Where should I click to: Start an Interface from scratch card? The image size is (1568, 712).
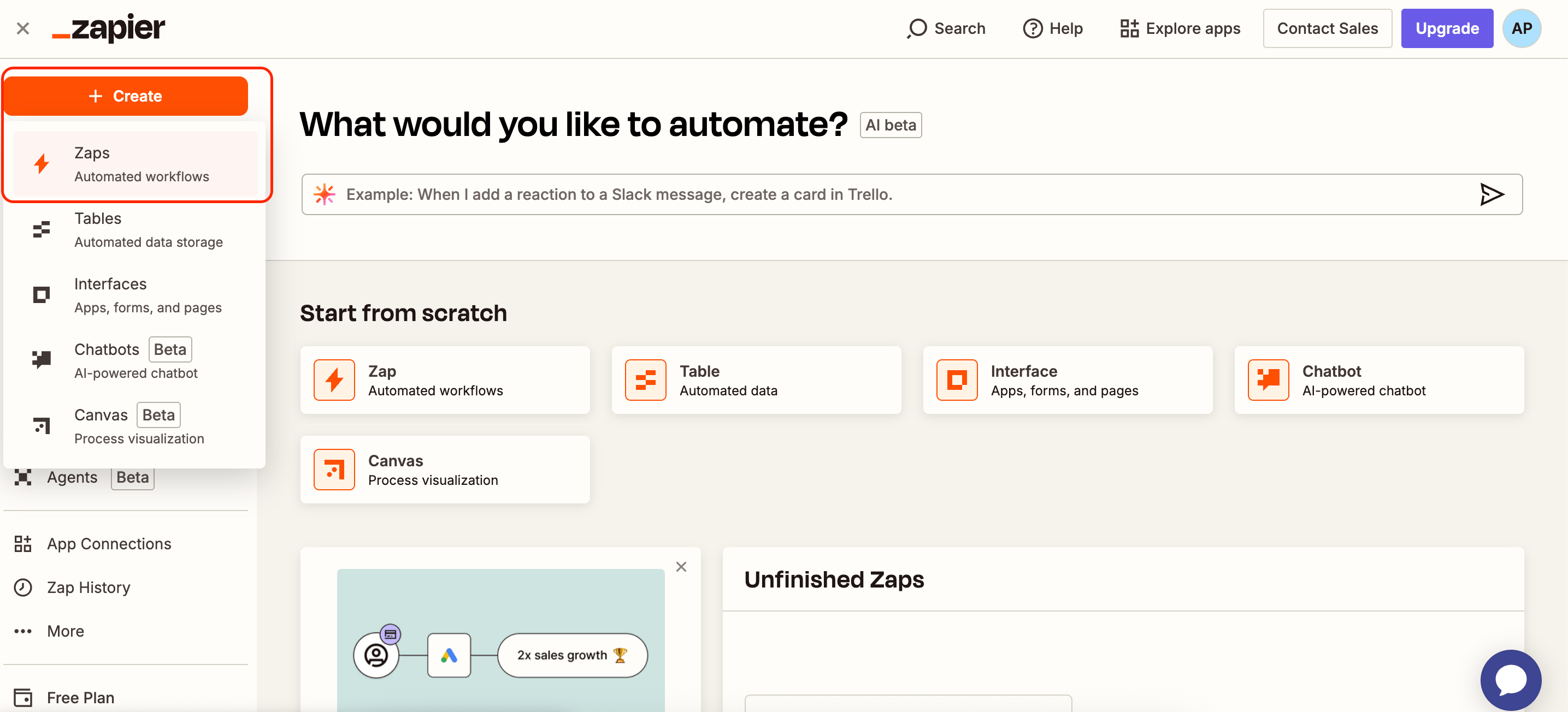(1068, 381)
